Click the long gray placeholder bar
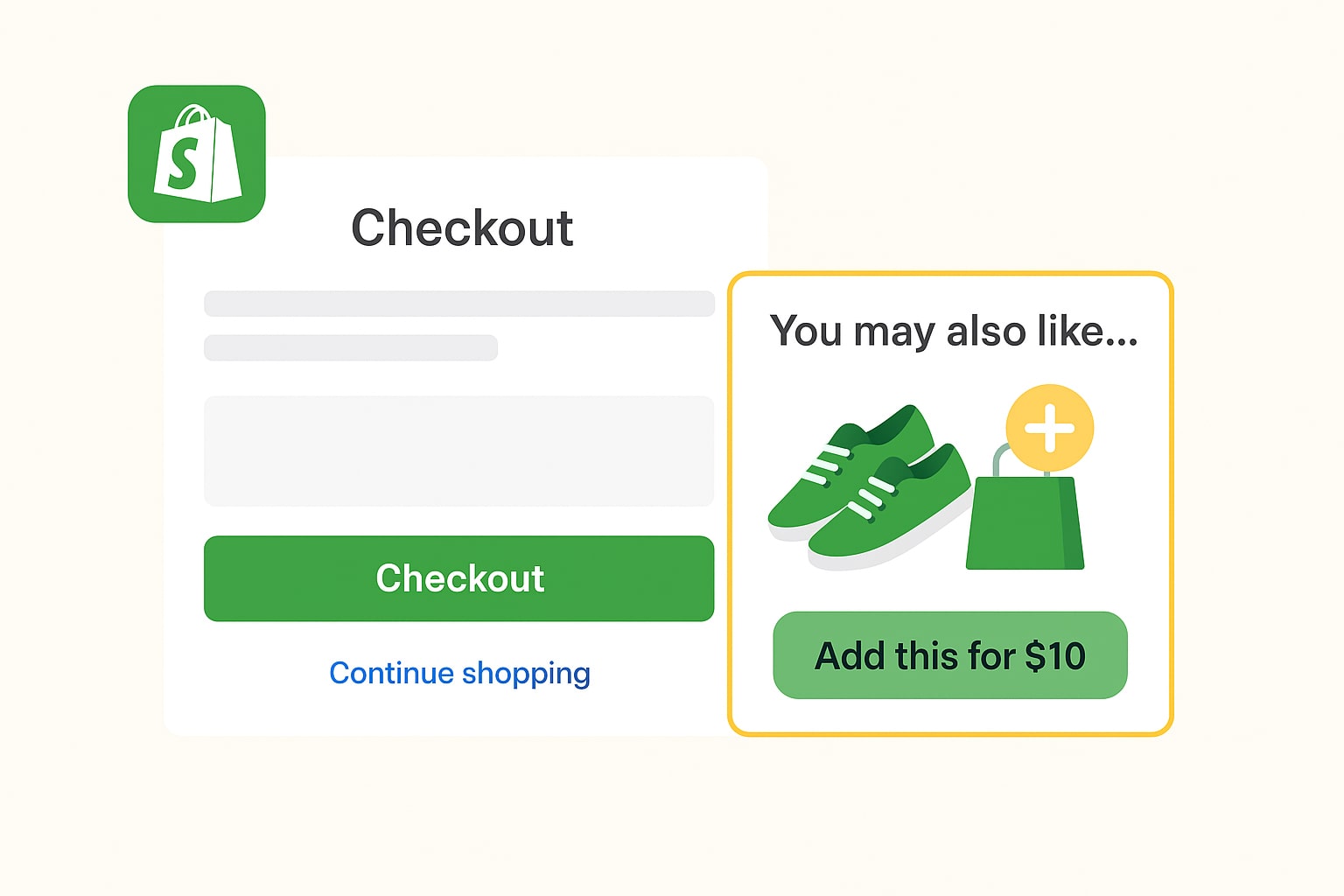The image size is (1344, 896). click(x=459, y=304)
